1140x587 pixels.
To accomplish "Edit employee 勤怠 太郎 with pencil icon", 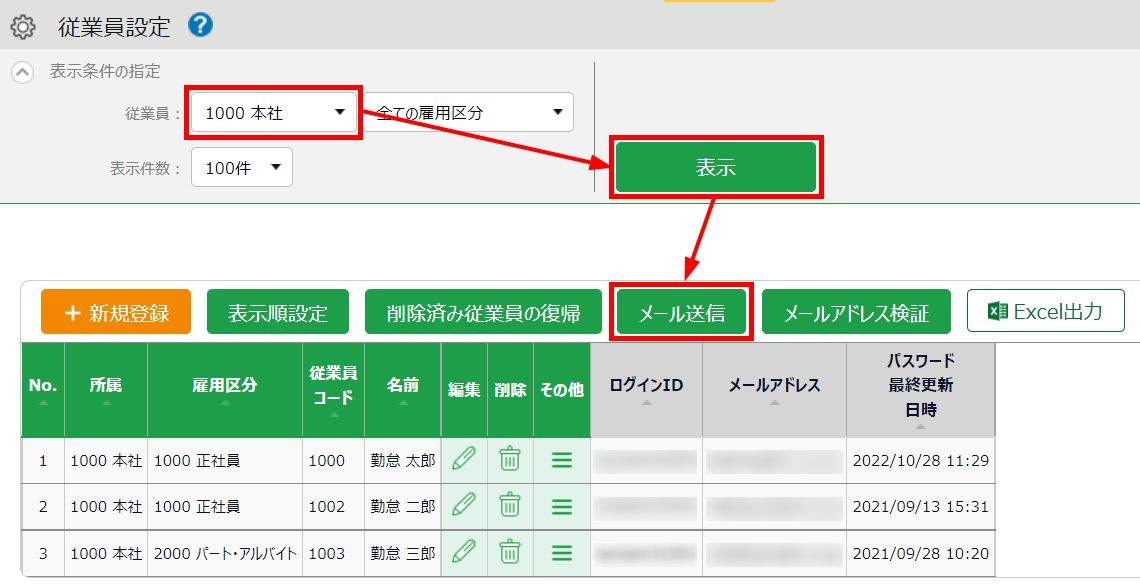I will 464,460.
